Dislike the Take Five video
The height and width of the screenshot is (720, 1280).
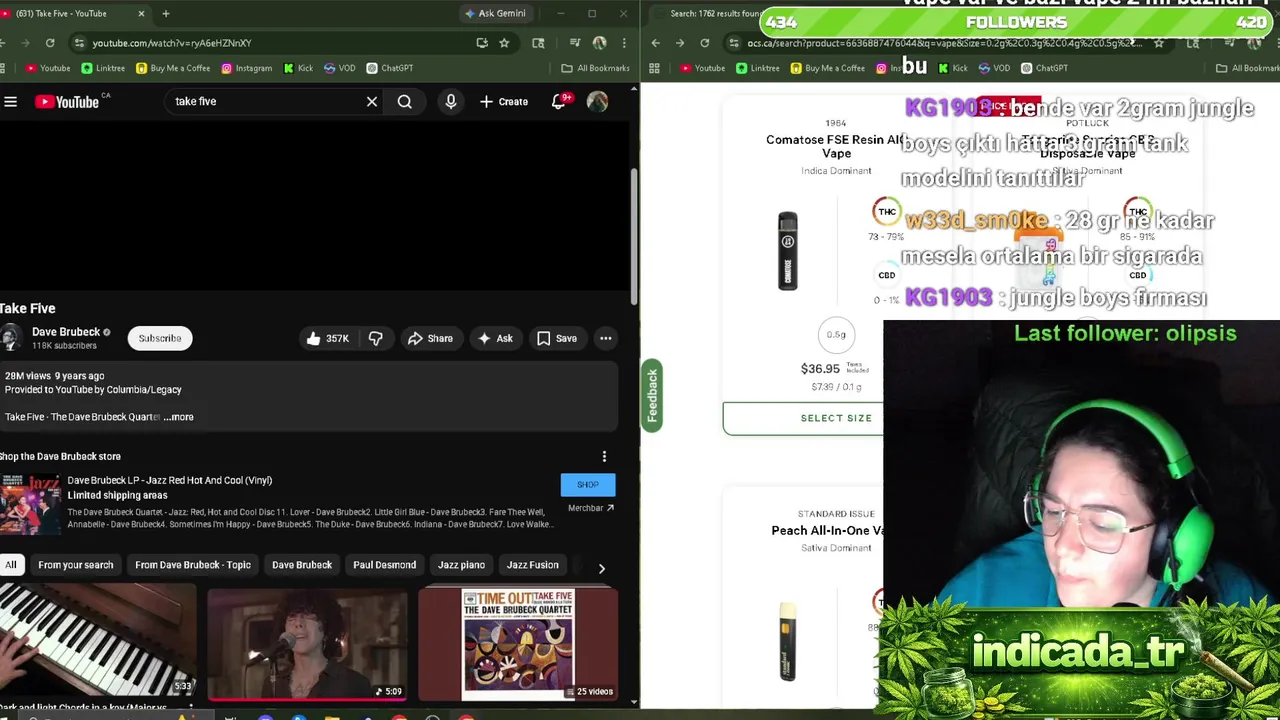tap(376, 338)
